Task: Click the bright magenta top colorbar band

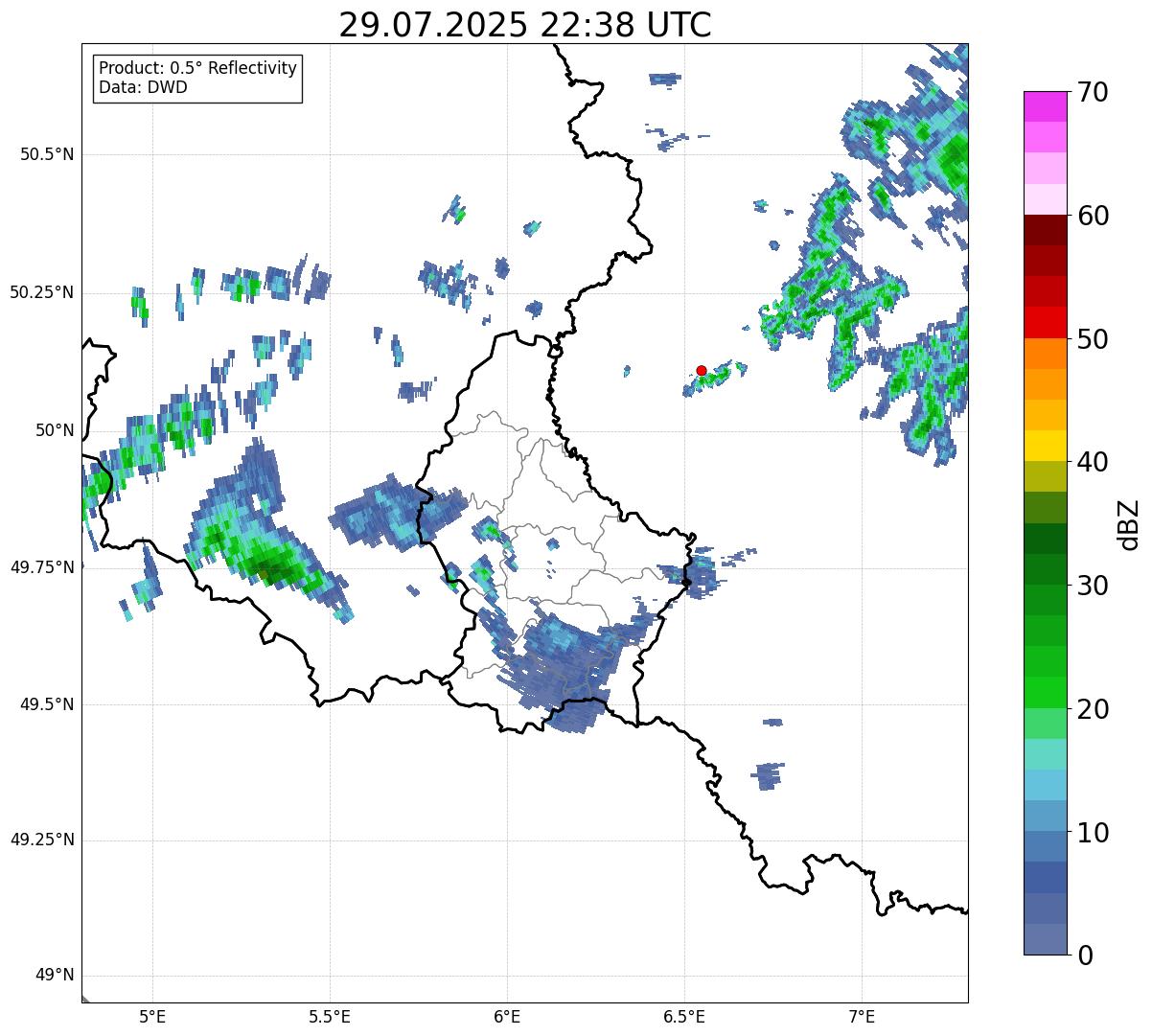Action: (x=1045, y=106)
